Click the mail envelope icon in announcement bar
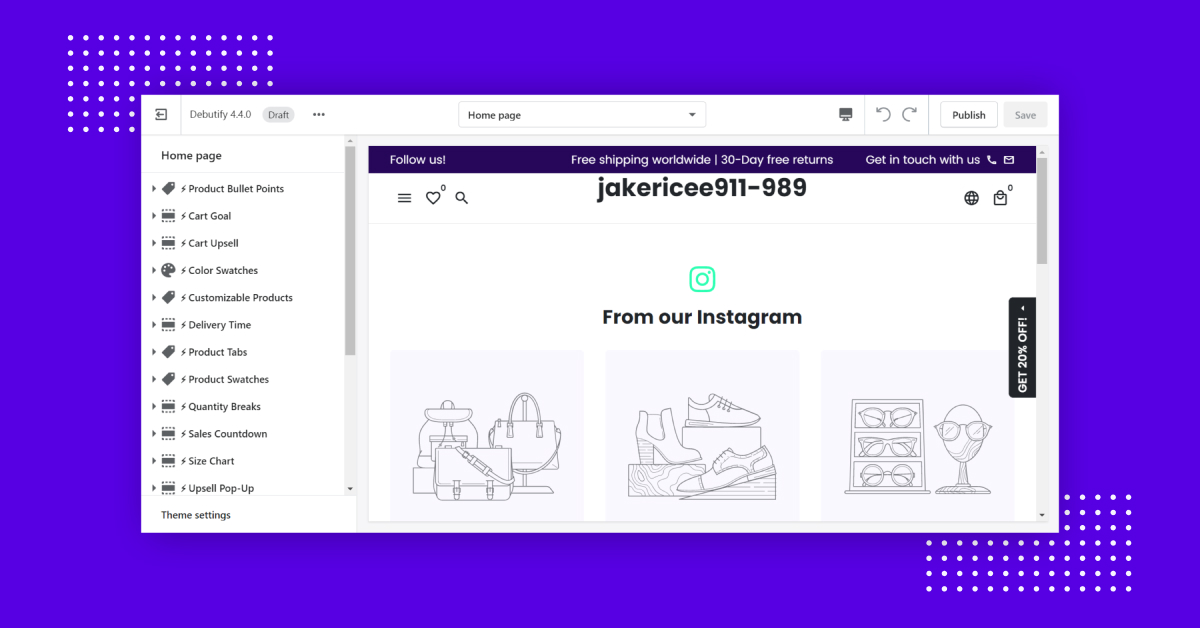Image resolution: width=1200 pixels, height=628 pixels. coord(1009,160)
